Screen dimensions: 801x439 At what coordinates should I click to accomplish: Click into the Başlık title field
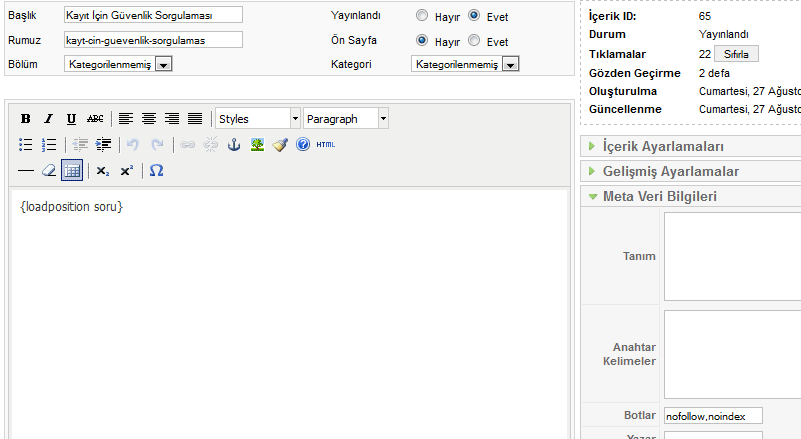153,16
